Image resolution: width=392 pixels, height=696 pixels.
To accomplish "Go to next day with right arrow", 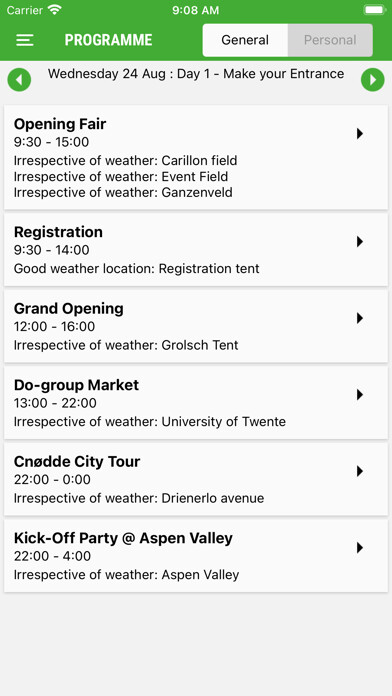I will click(372, 80).
